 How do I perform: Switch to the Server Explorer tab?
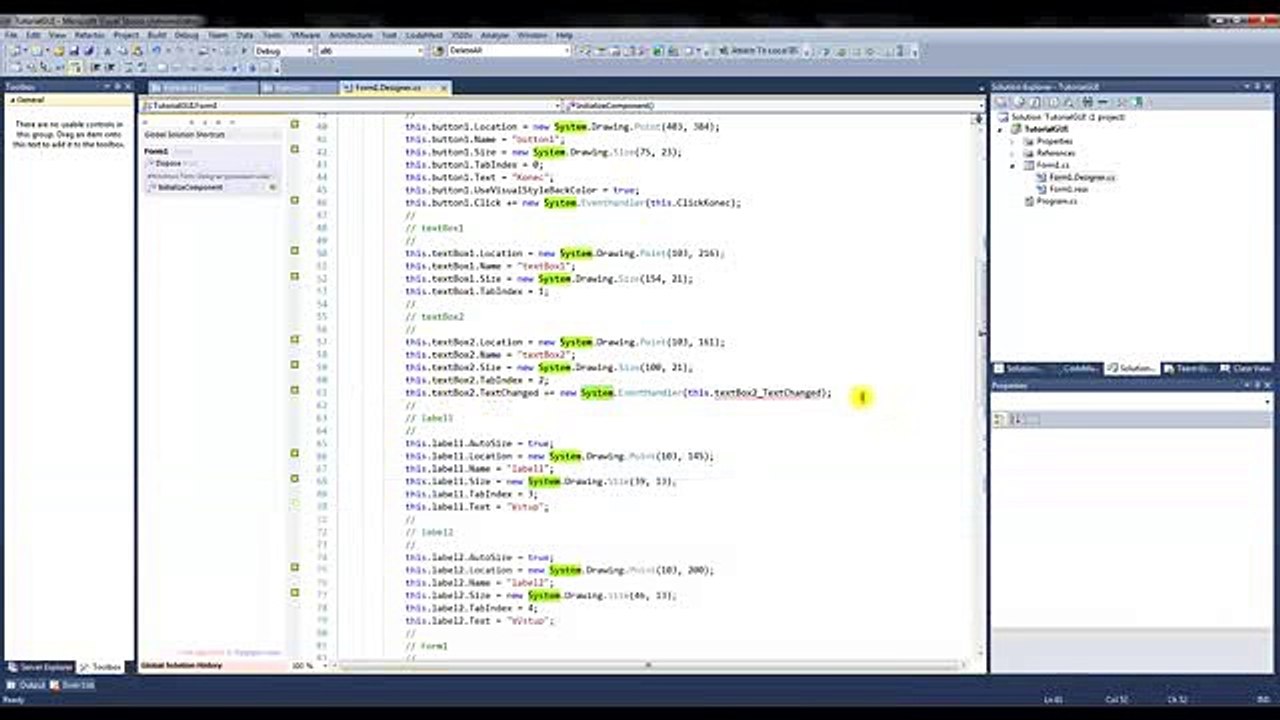pyautogui.click(x=41, y=666)
